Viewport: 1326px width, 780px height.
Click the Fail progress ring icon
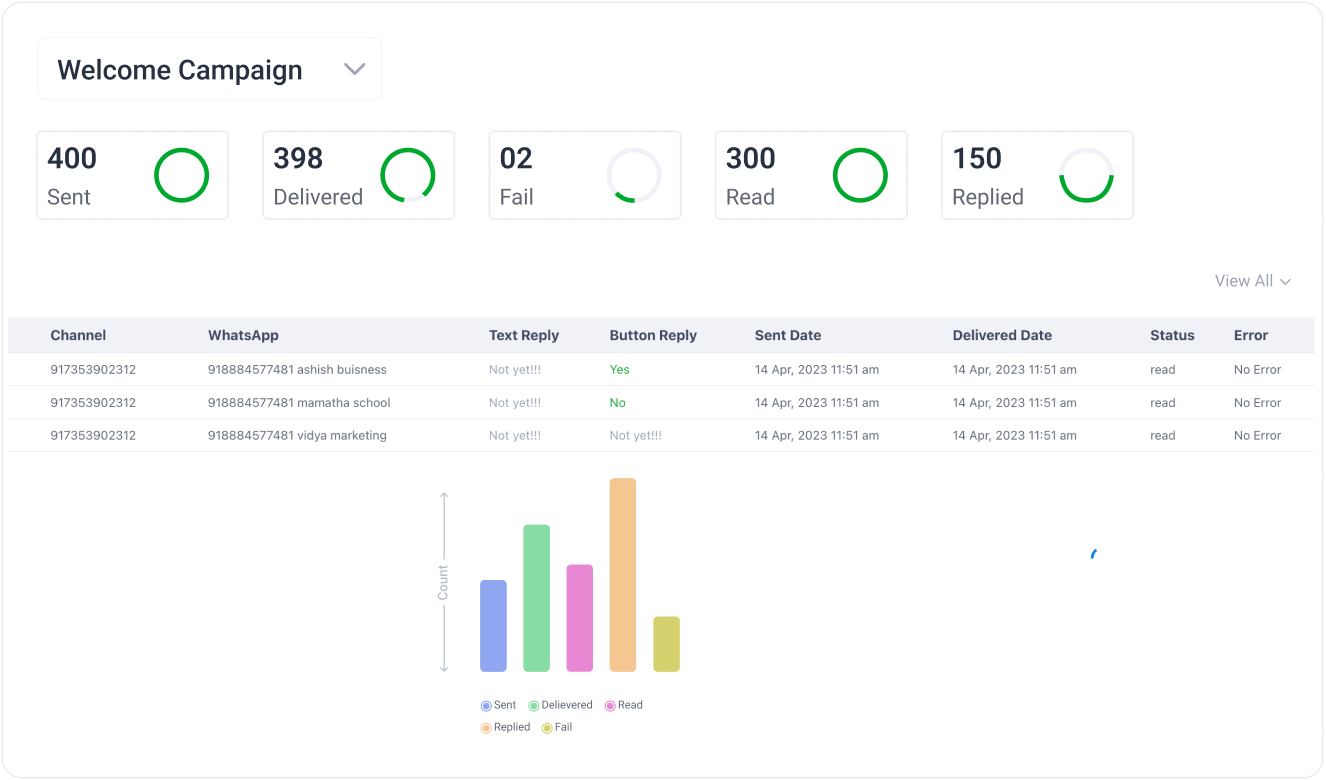pyautogui.click(x=633, y=175)
